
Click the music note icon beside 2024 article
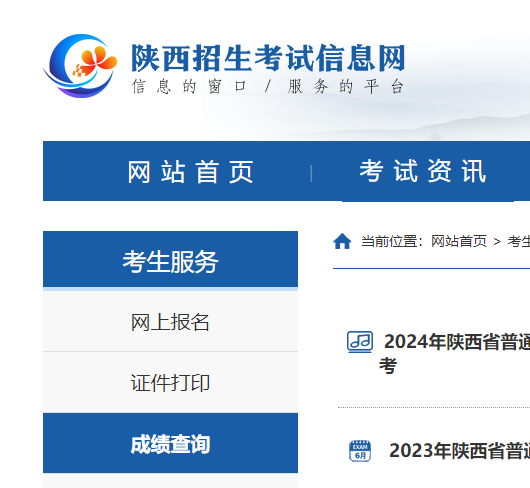(x=360, y=342)
